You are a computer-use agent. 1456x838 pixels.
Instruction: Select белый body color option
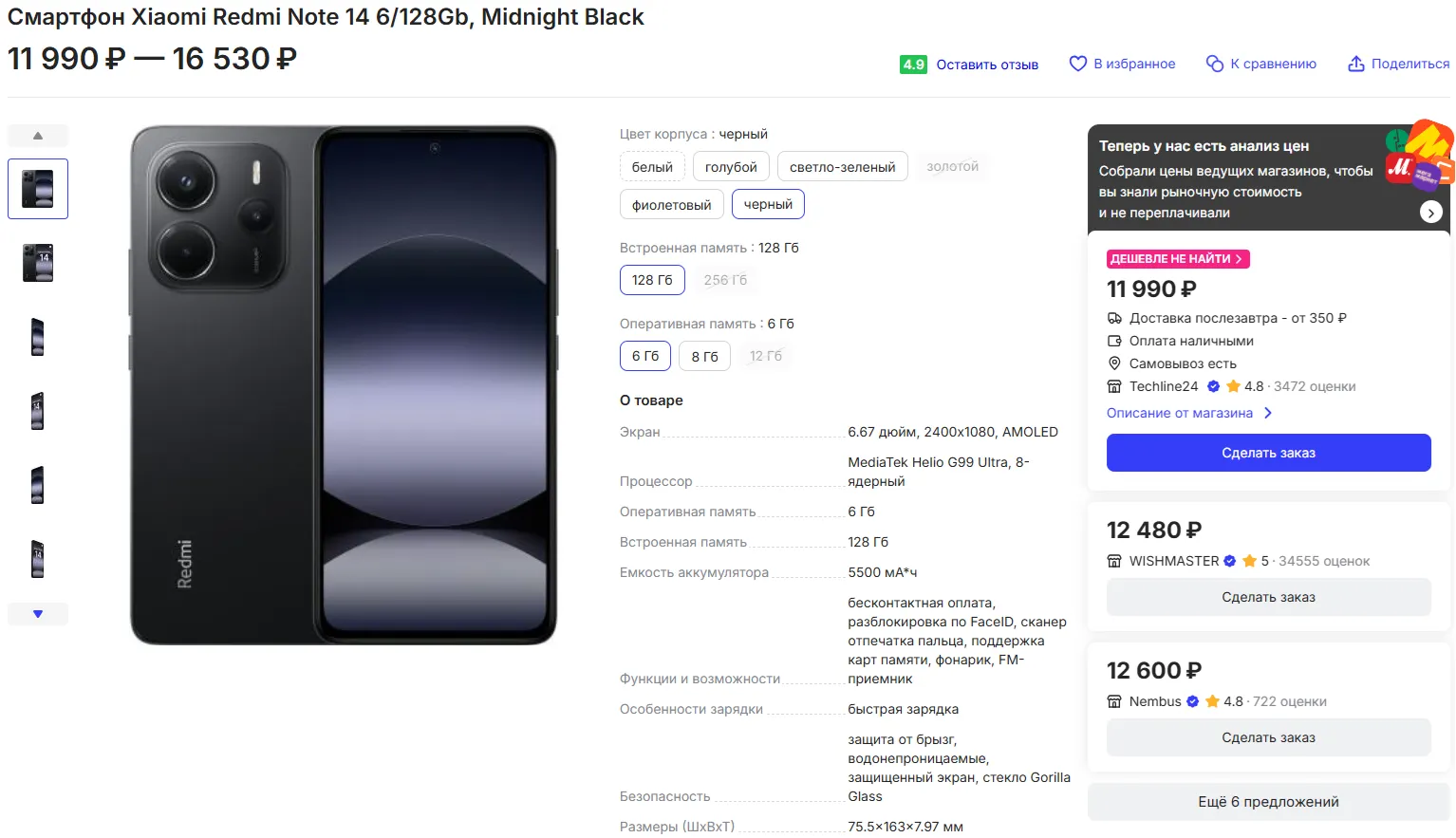[x=652, y=167]
